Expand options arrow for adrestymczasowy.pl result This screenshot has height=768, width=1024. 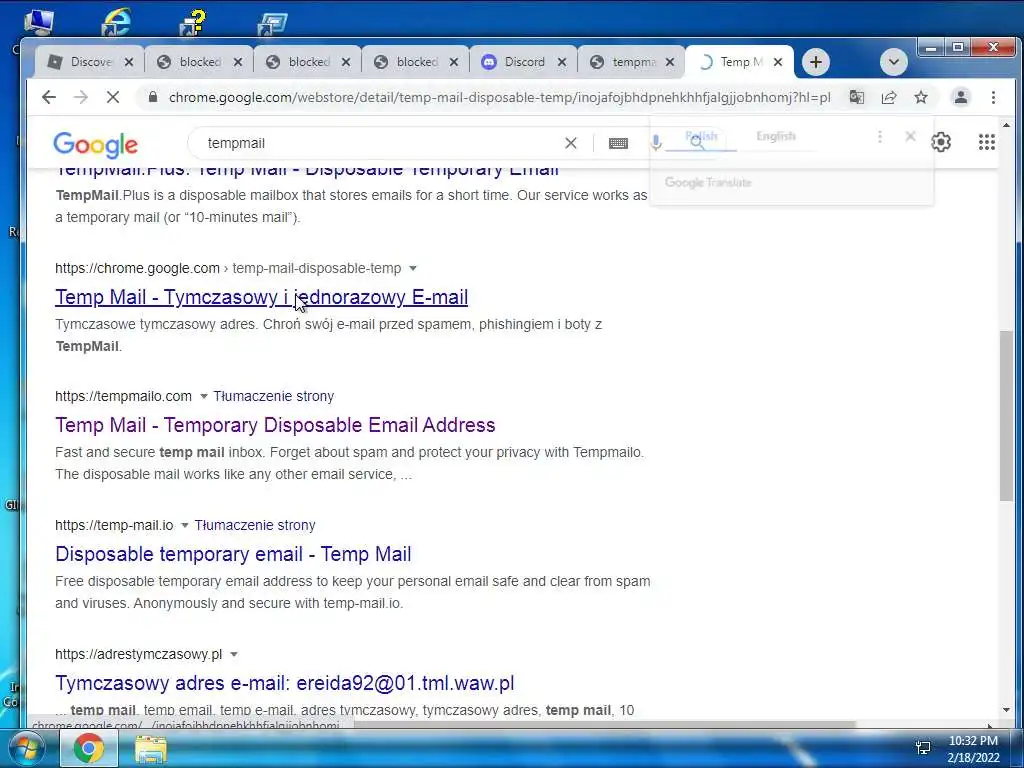tap(234, 654)
